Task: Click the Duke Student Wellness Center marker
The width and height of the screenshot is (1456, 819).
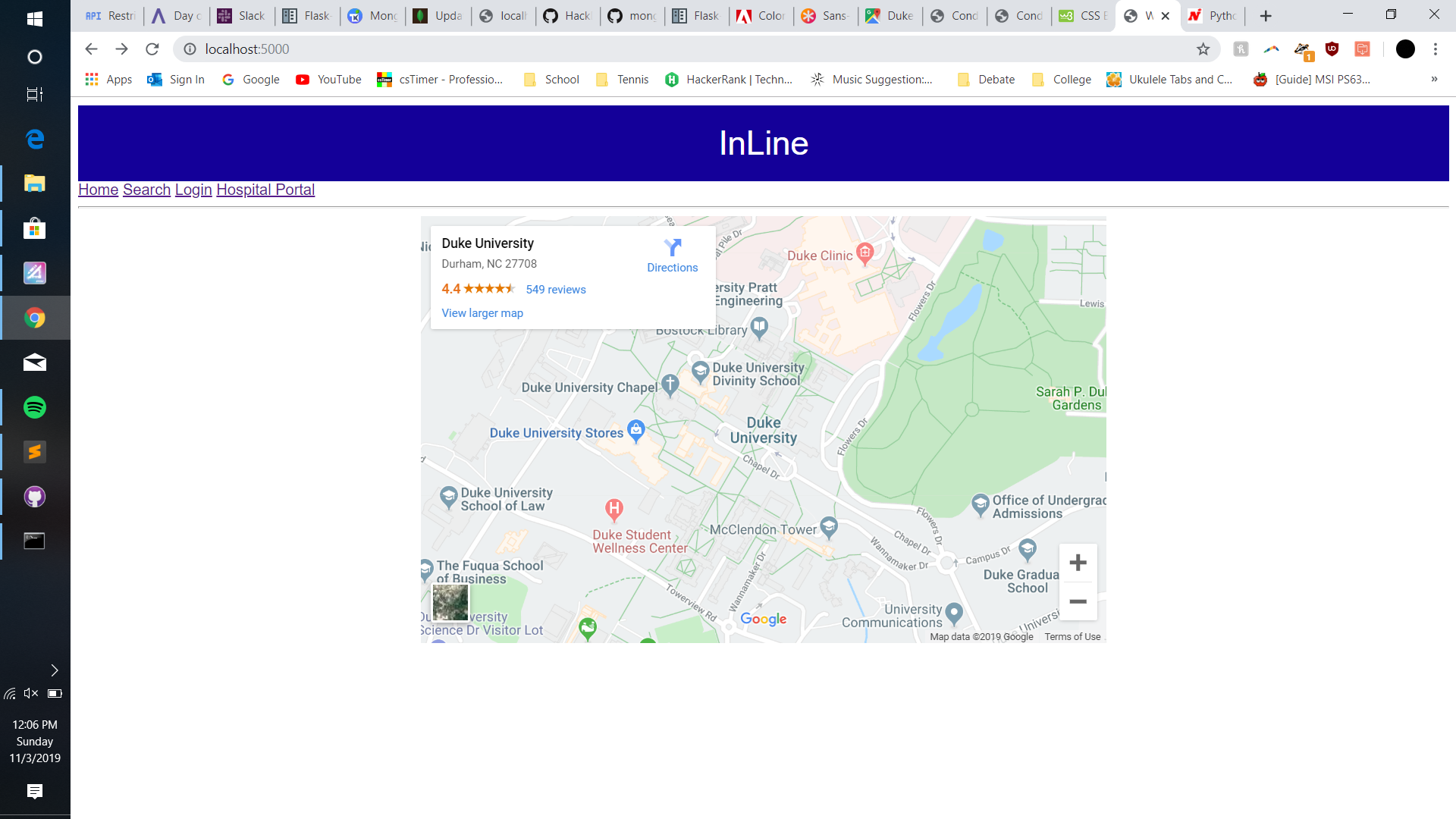Action: 614,509
